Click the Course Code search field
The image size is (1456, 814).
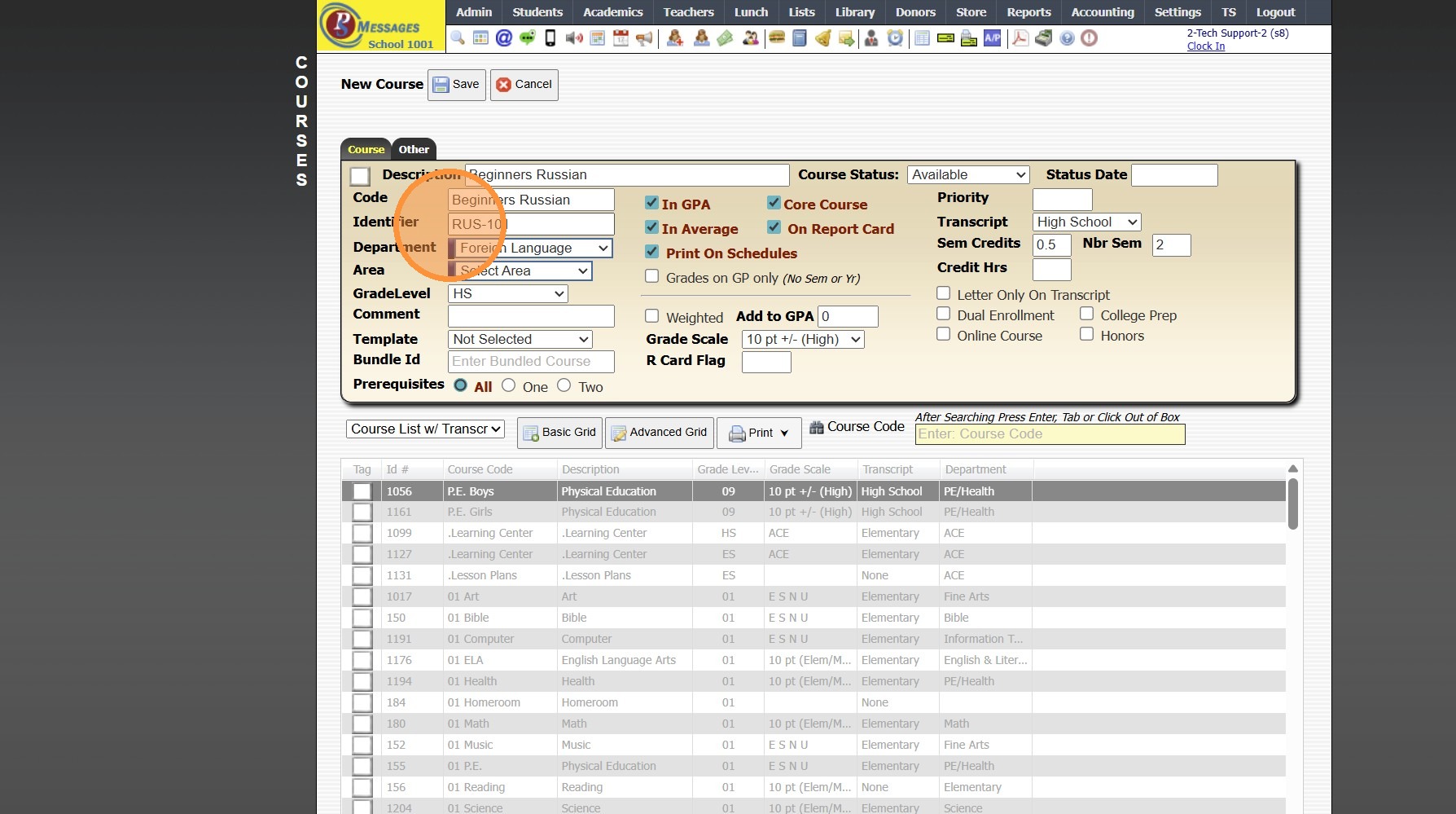coord(1050,434)
